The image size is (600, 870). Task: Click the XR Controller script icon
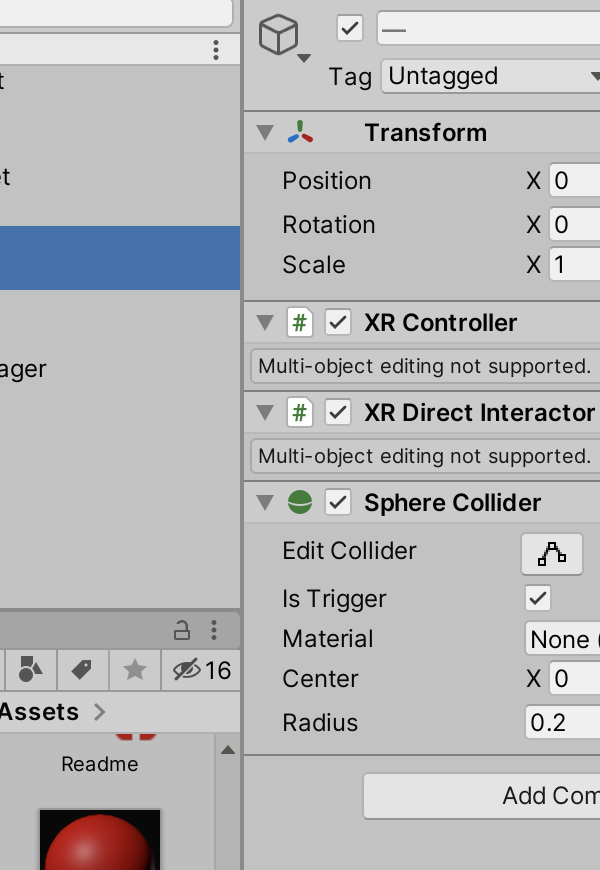tap(300, 322)
